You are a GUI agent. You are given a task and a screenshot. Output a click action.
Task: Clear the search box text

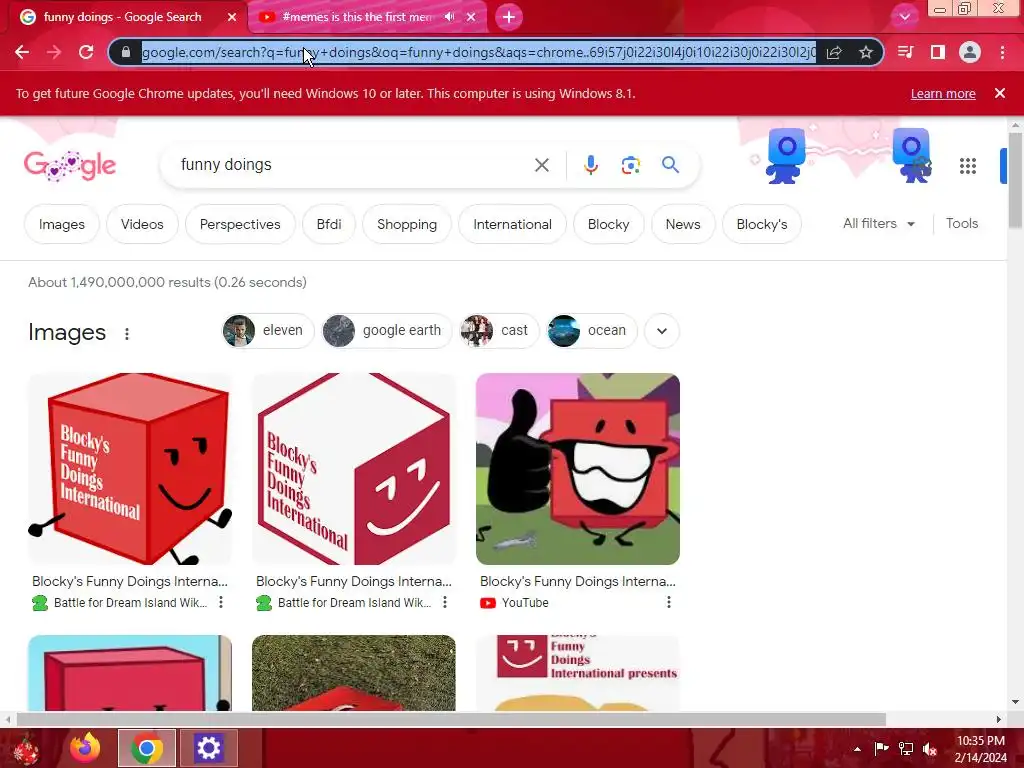pos(542,165)
